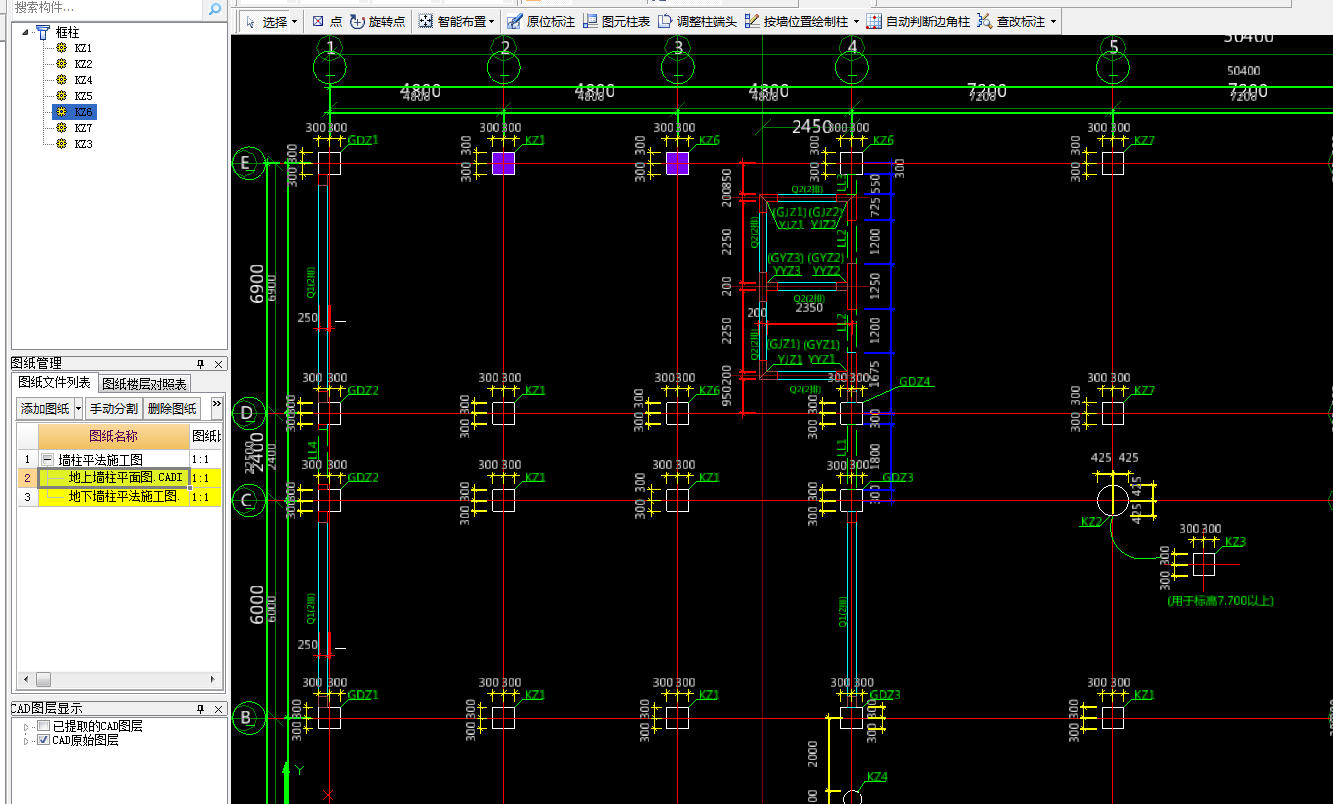1333x804 pixels.
Task: Click the 调整柱端头 adjust column end tool
Action: click(697, 21)
